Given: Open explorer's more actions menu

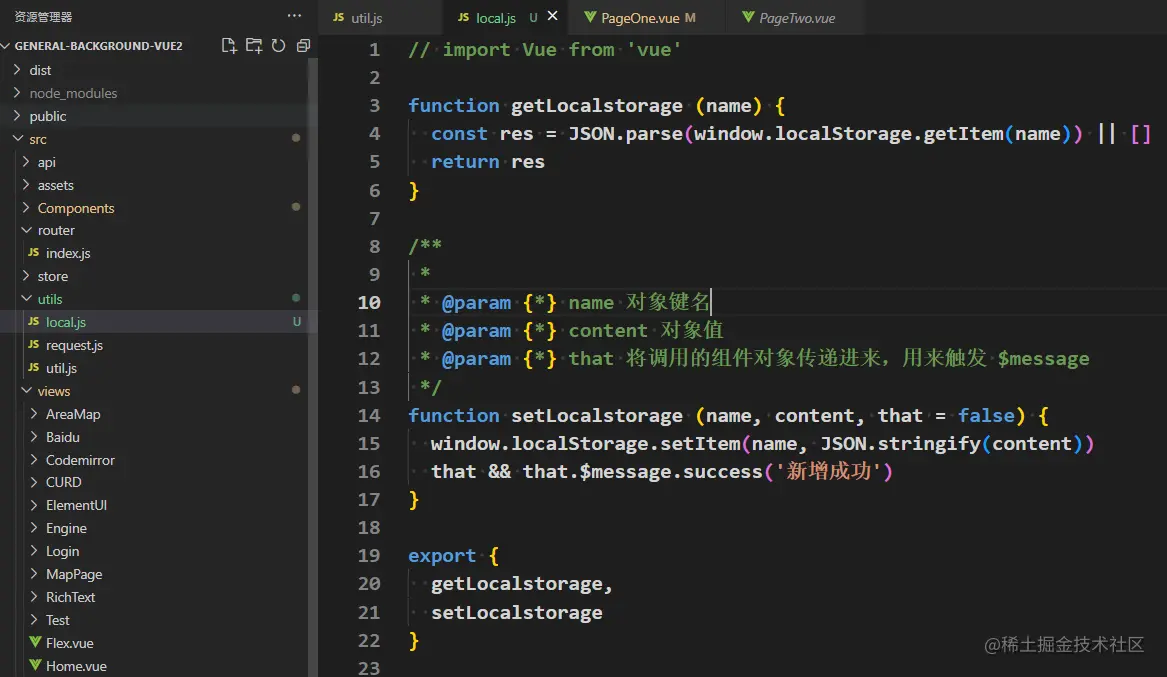Looking at the screenshot, I should [294, 16].
